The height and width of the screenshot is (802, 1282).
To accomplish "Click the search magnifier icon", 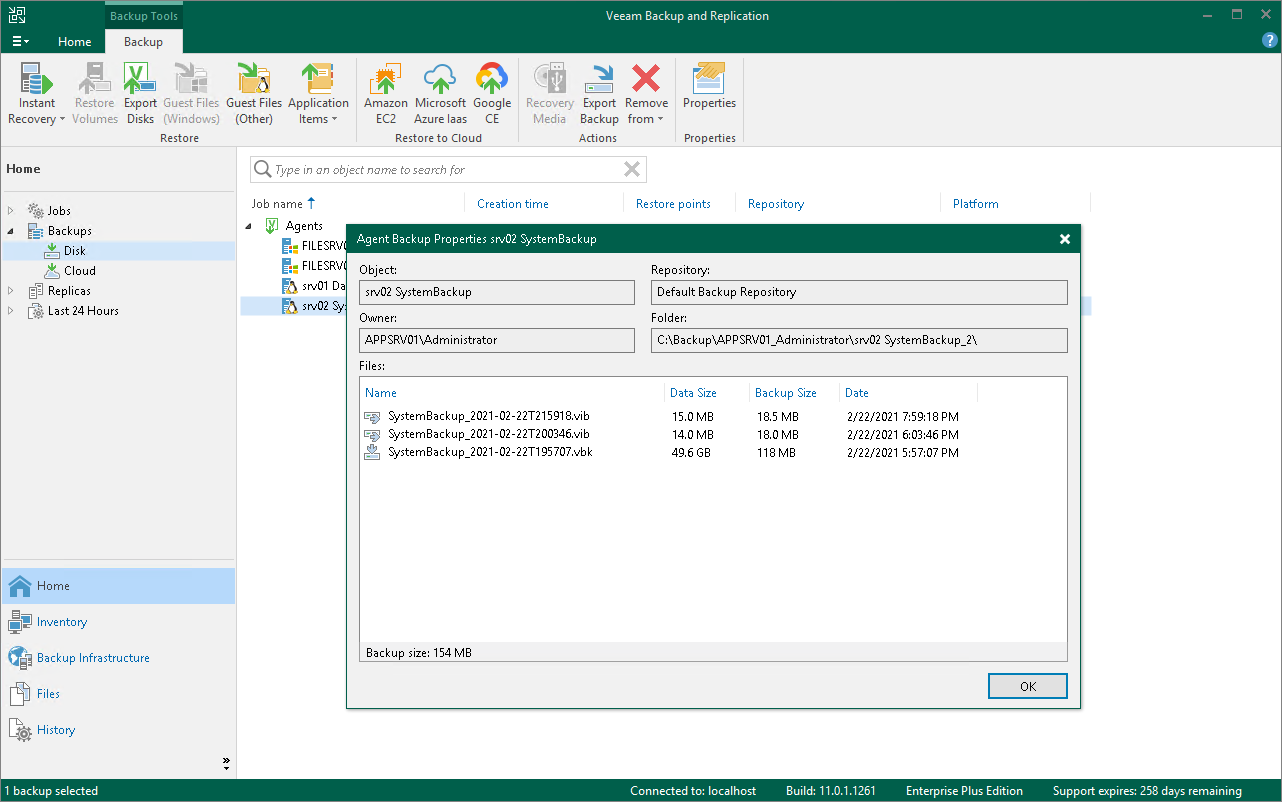I will pos(262,170).
